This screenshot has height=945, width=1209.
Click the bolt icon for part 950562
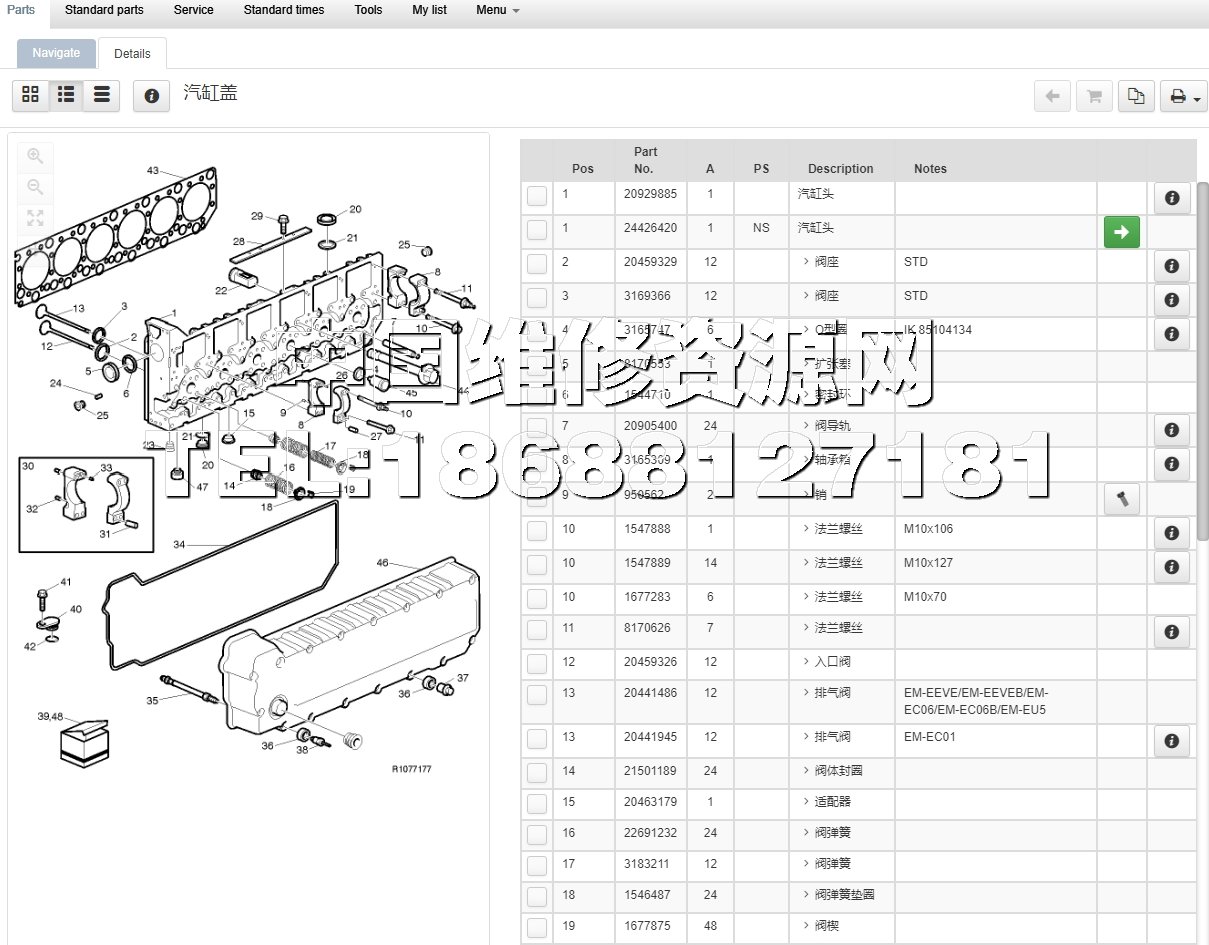click(1121, 499)
